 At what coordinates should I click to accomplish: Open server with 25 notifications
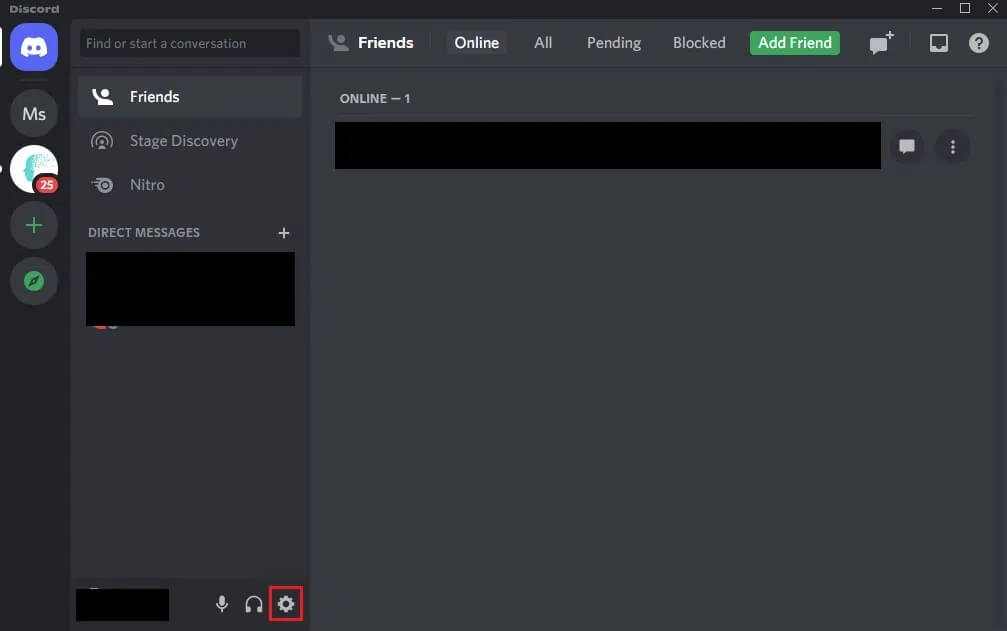pos(34,169)
